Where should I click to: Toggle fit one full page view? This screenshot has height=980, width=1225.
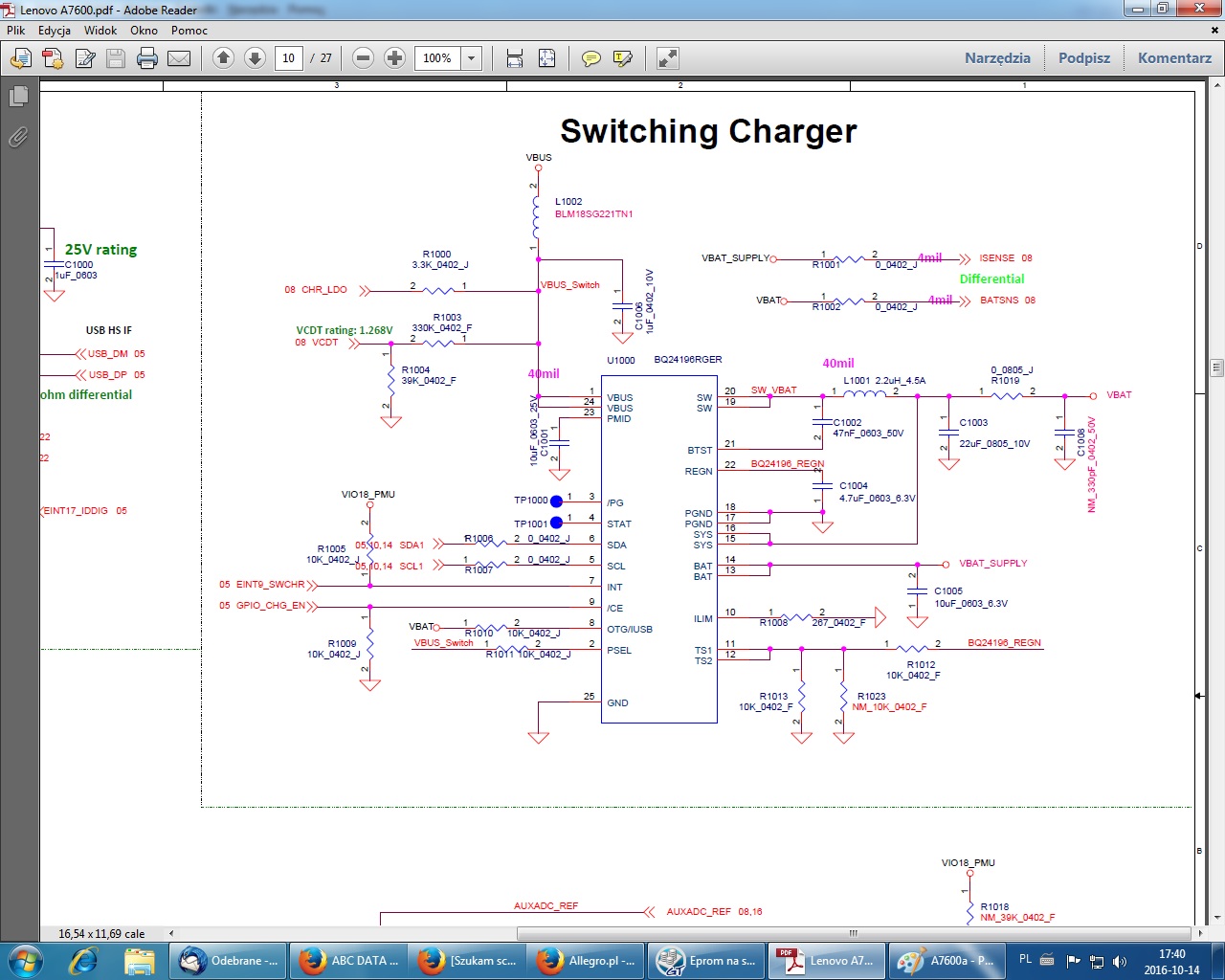point(546,58)
